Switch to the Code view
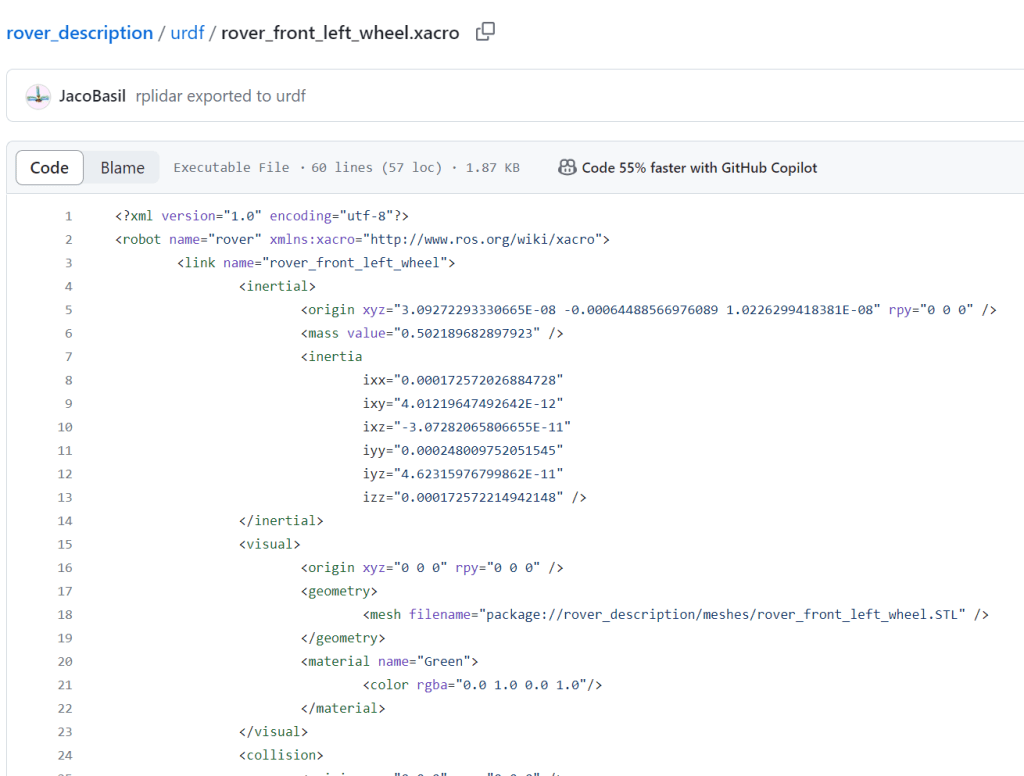Screen dimensions: 1024x776 coord(49,168)
